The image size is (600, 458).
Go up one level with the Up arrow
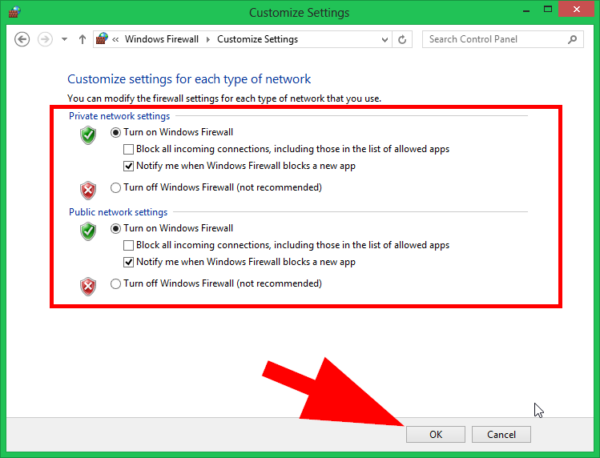[x=82, y=40]
